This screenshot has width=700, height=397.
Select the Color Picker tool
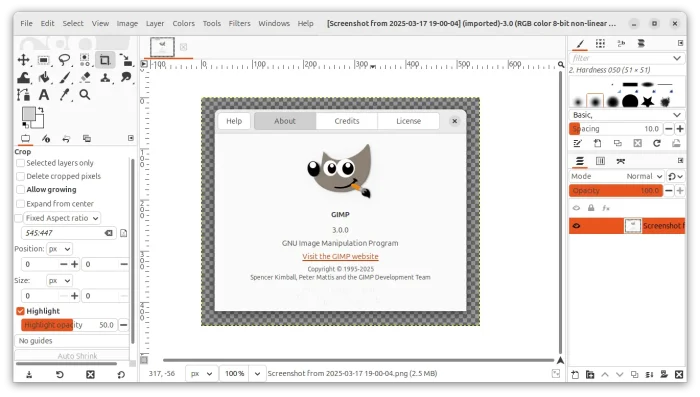[64, 95]
